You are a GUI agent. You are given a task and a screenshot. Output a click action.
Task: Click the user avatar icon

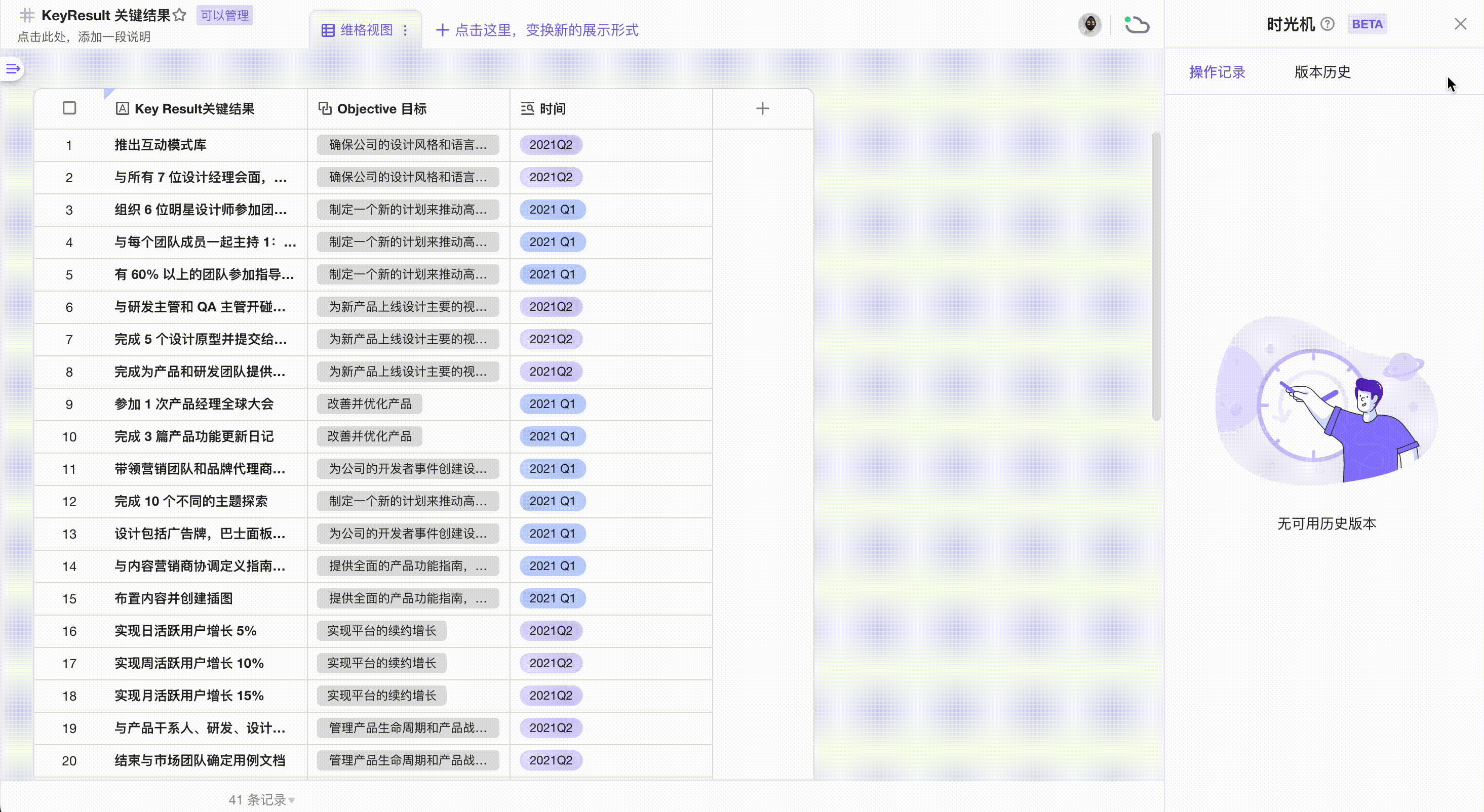click(1089, 25)
